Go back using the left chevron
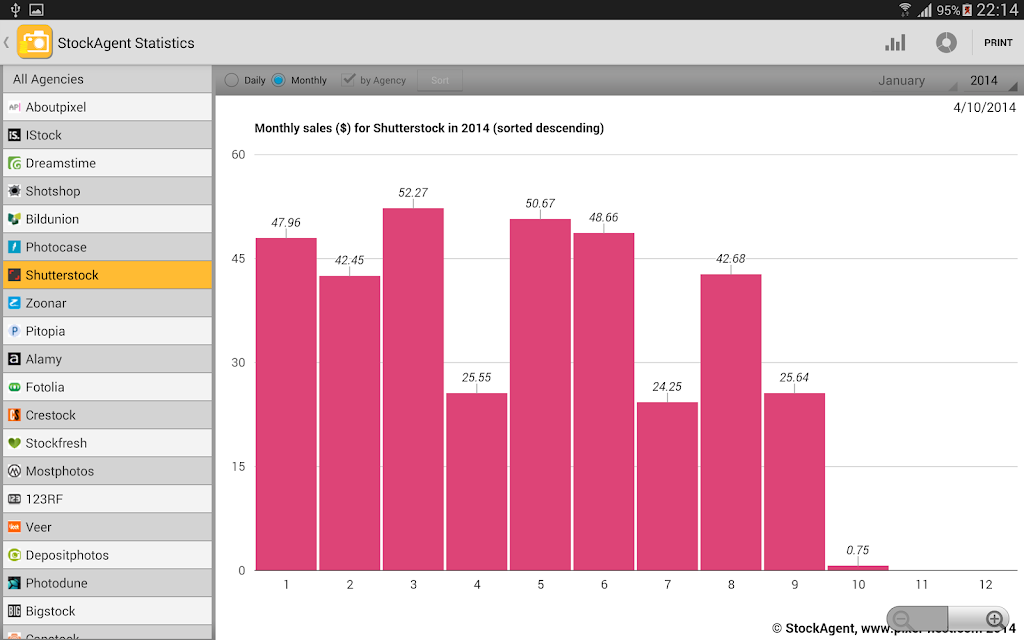The width and height of the screenshot is (1024, 640). [7, 42]
